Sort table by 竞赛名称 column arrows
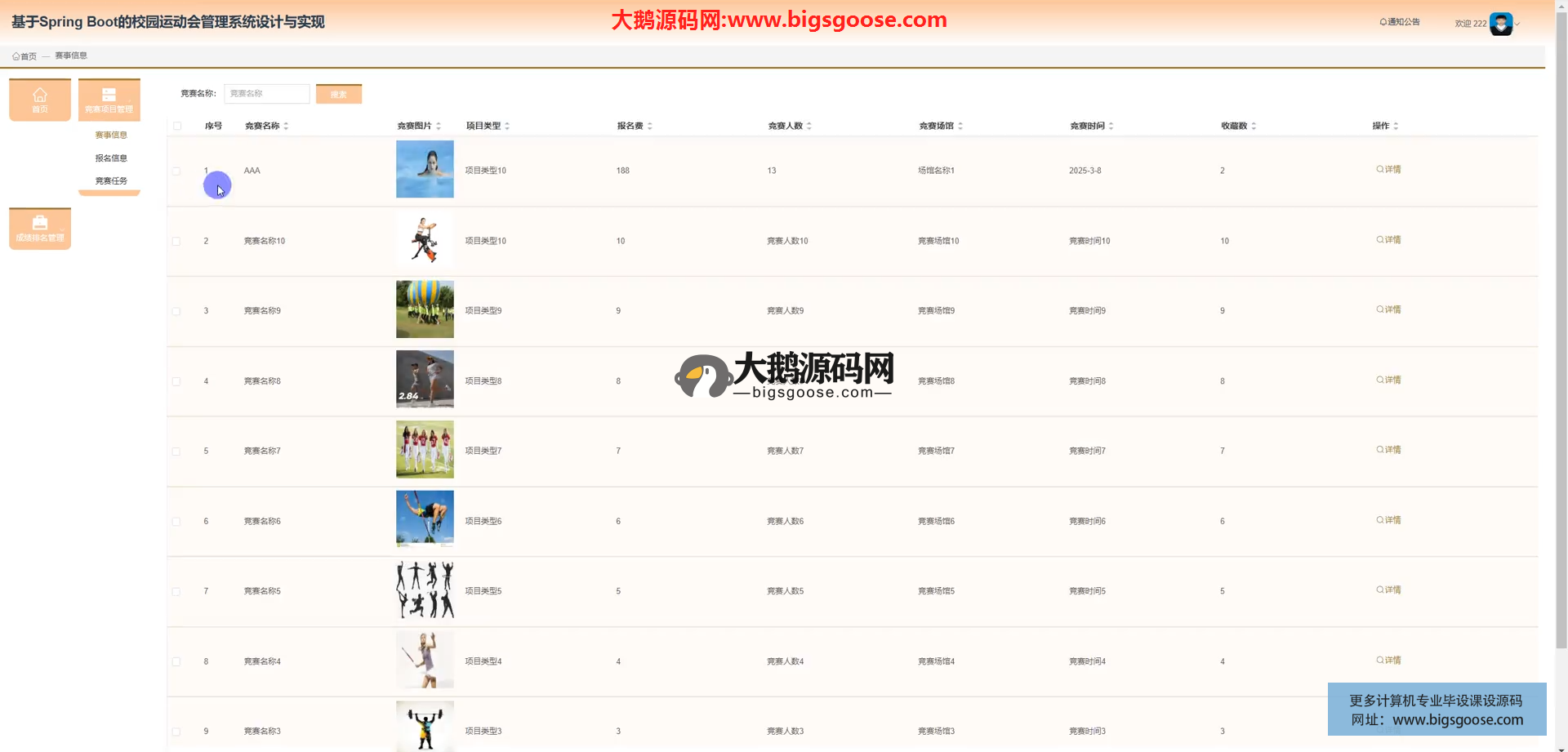The height and width of the screenshot is (752, 1568). tap(286, 127)
